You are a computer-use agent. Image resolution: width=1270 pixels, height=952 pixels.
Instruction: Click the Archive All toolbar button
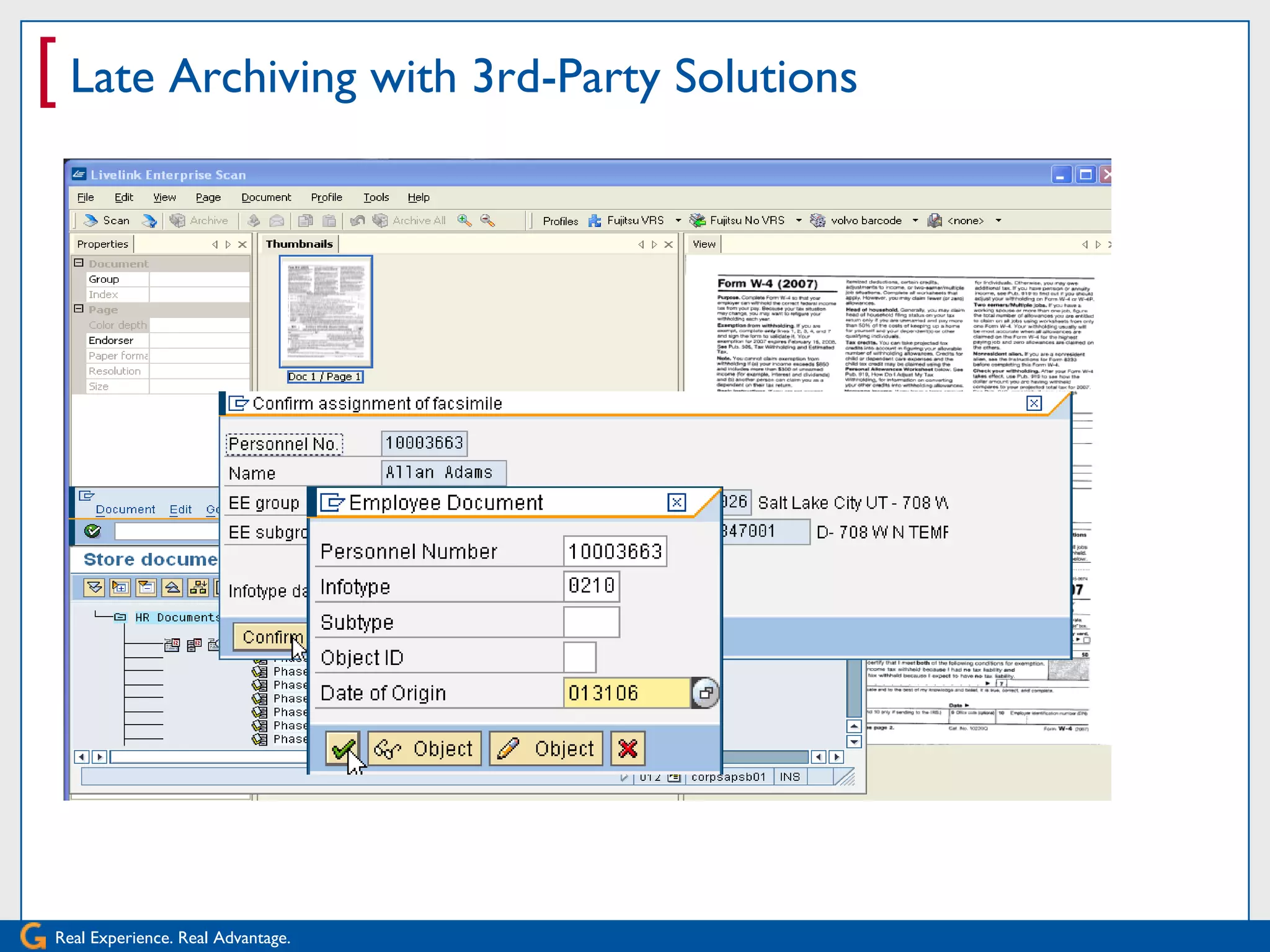tap(409, 221)
